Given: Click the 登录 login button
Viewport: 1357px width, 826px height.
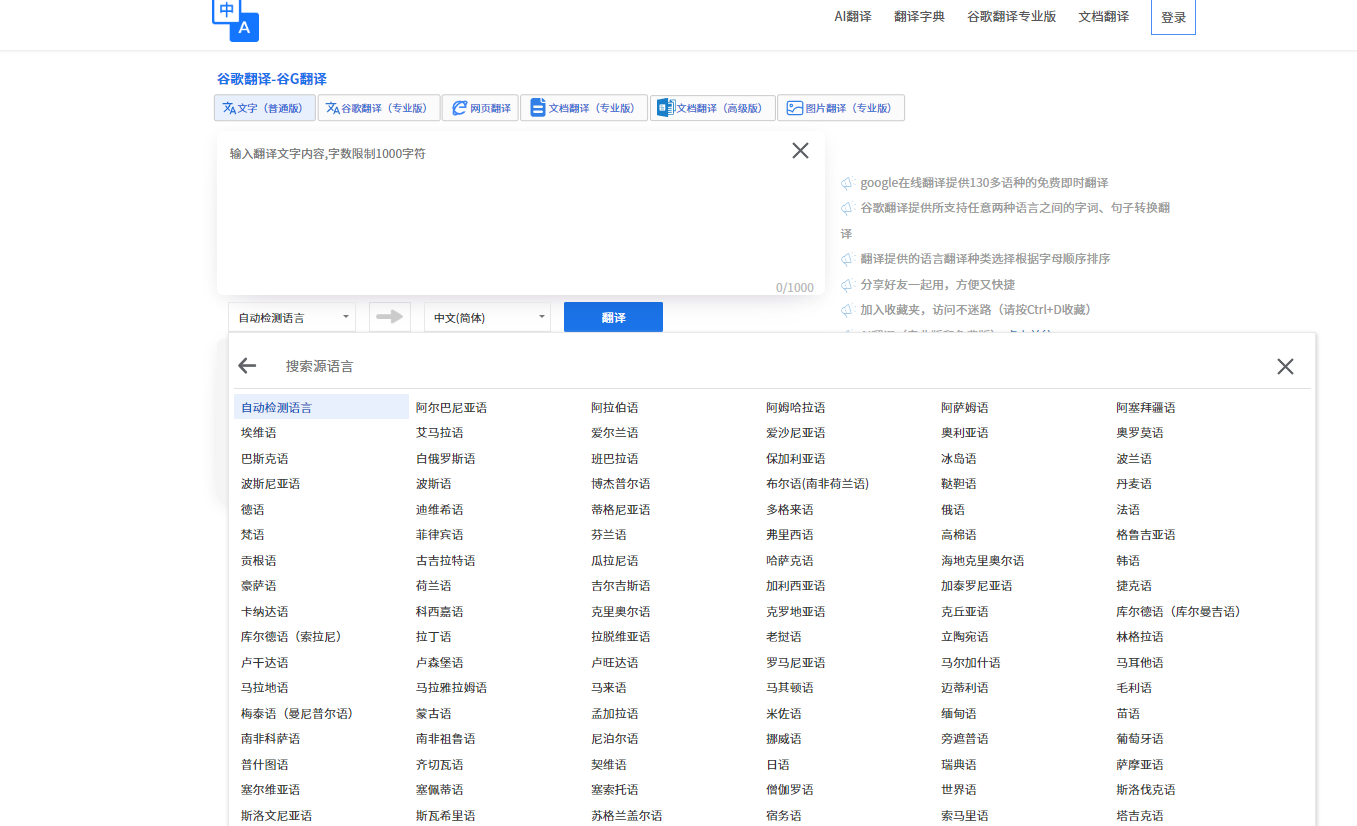Looking at the screenshot, I should coord(1173,18).
